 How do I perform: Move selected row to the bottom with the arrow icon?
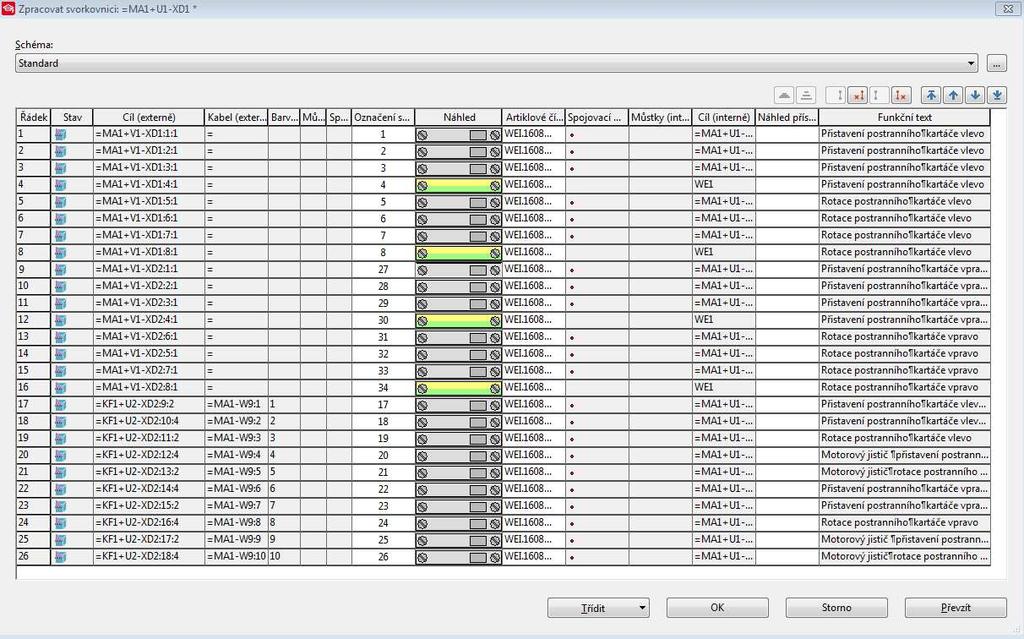tap(997, 95)
